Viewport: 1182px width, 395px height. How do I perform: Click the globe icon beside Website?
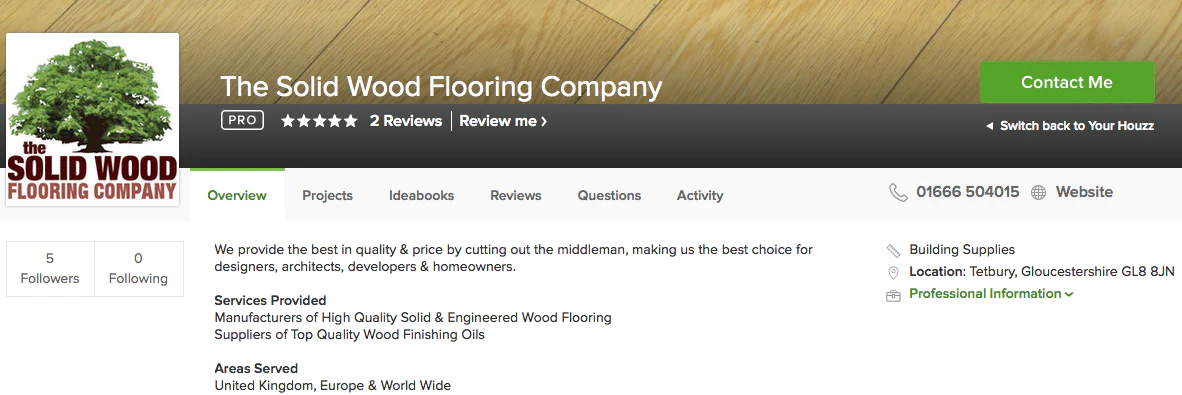(1039, 193)
